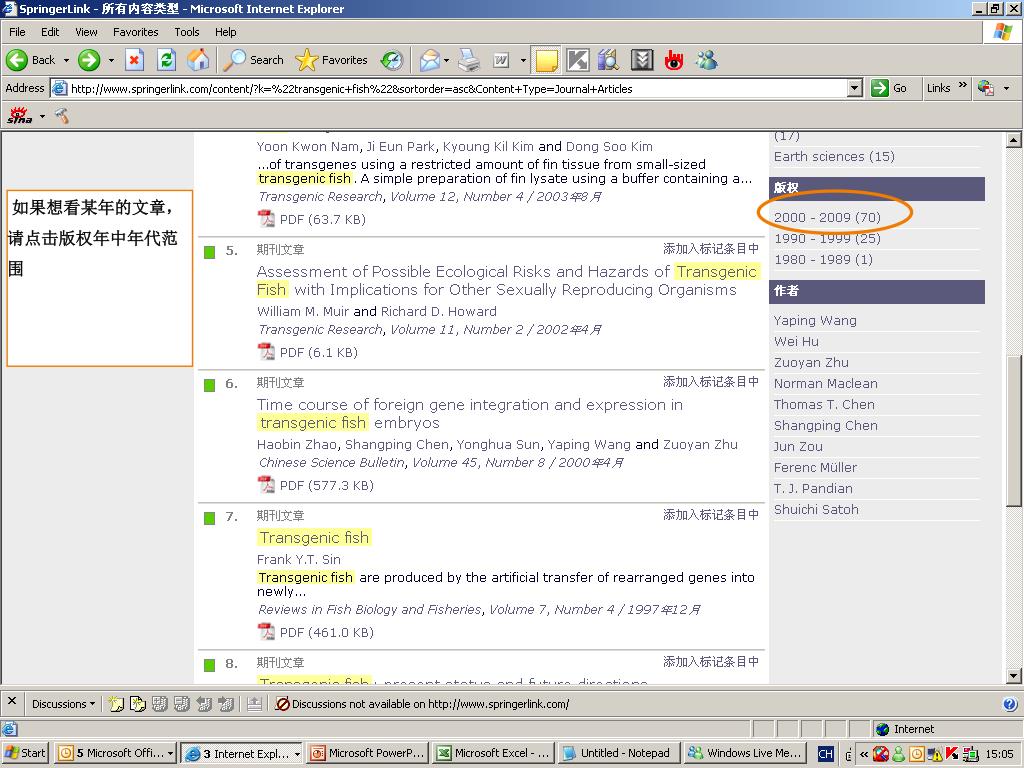This screenshot has width=1024, height=768.
Task: Open the Sina toolbar dropdown arrow
Action: pyautogui.click(x=42, y=116)
